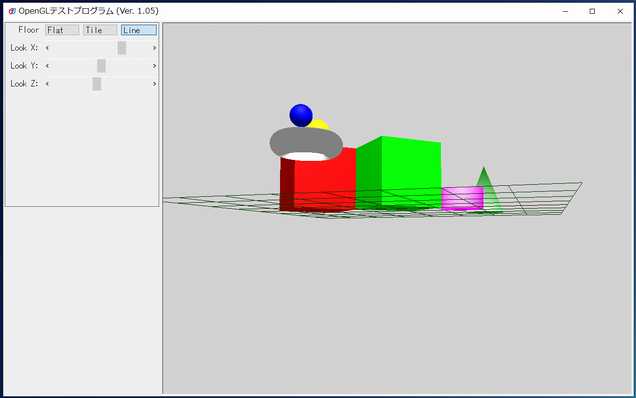Screen dimensions: 636x398
Task: Click the Look X slider thumb
Action: click(122, 48)
